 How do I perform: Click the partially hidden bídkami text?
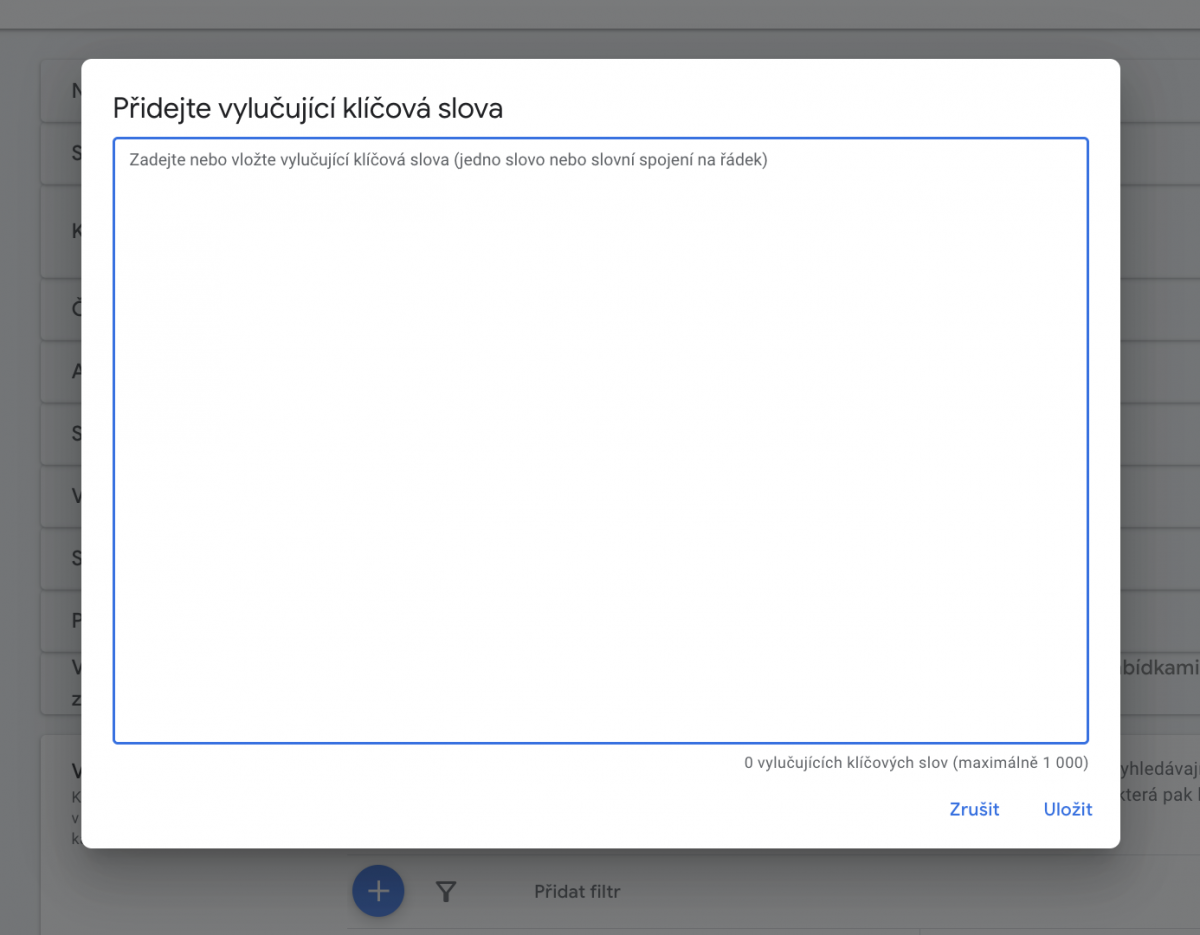click(x=1158, y=665)
